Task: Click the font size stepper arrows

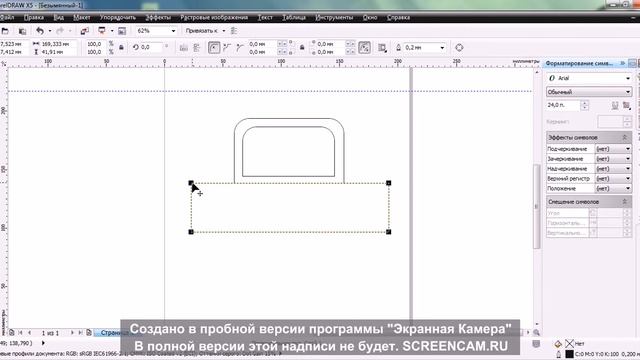Action: (x=584, y=105)
